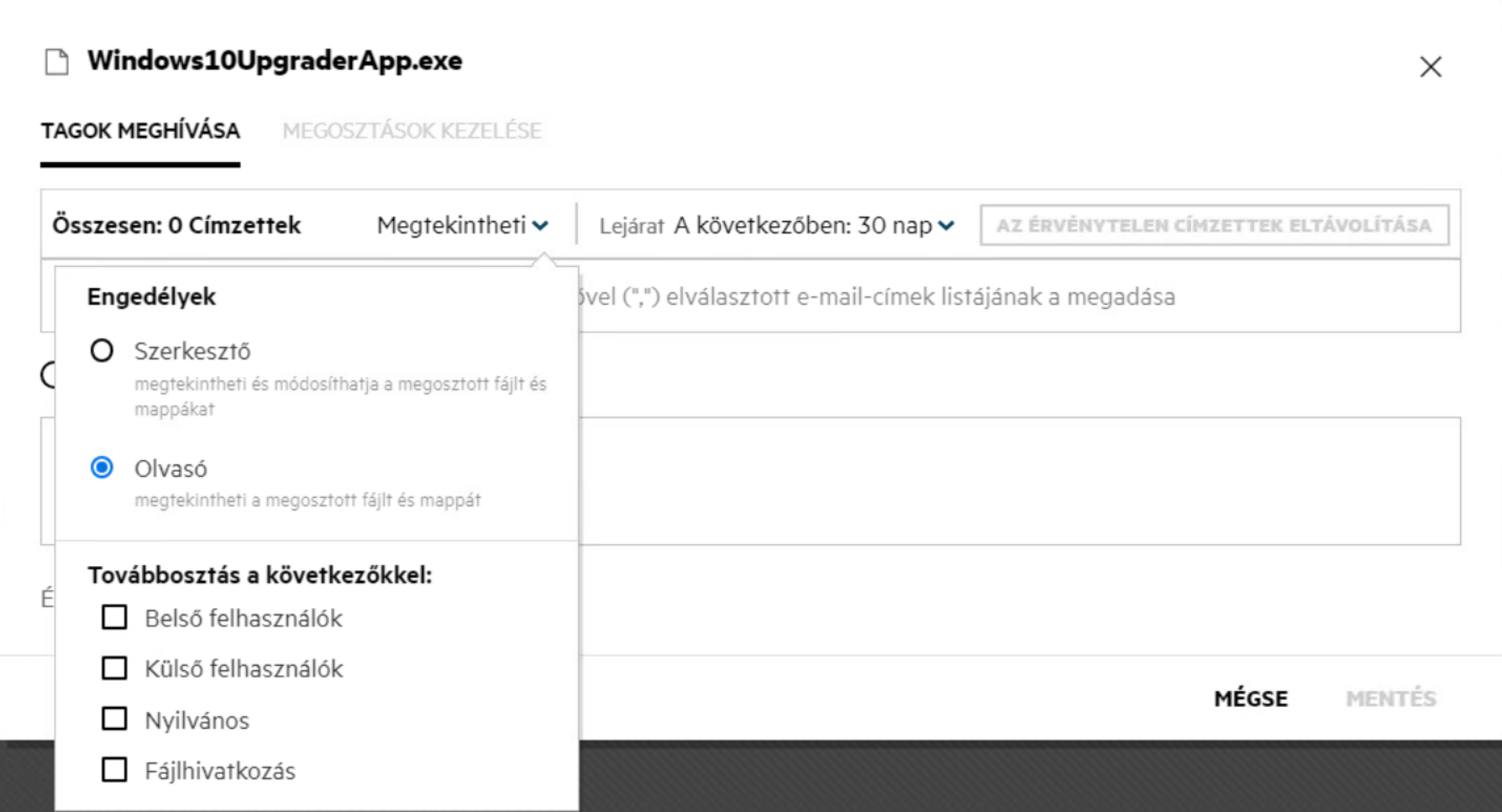Image resolution: width=1502 pixels, height=812 pixels.
Task: Click the Mentés save button
Action: click(1390, 699)
